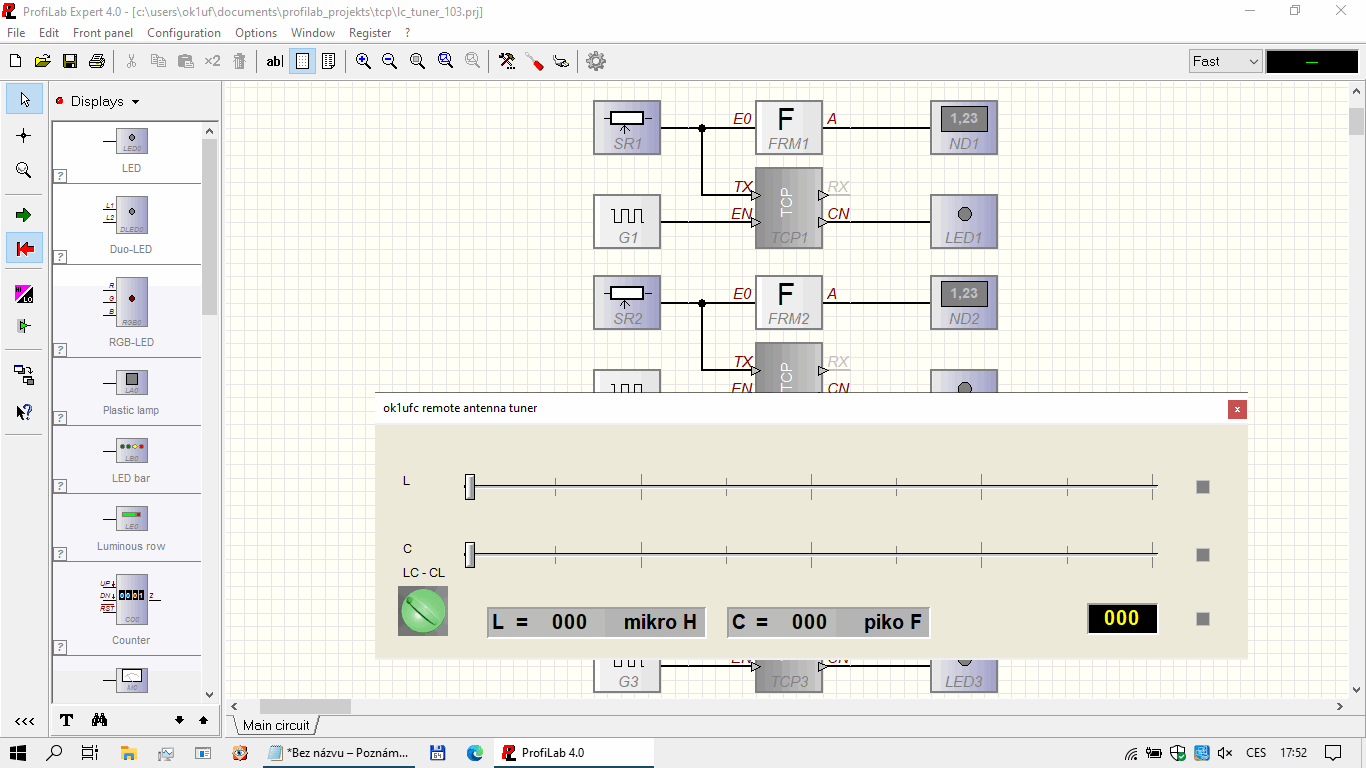Click the green arrow run icon
1366x768 pixels.
(x=24, y=215)
